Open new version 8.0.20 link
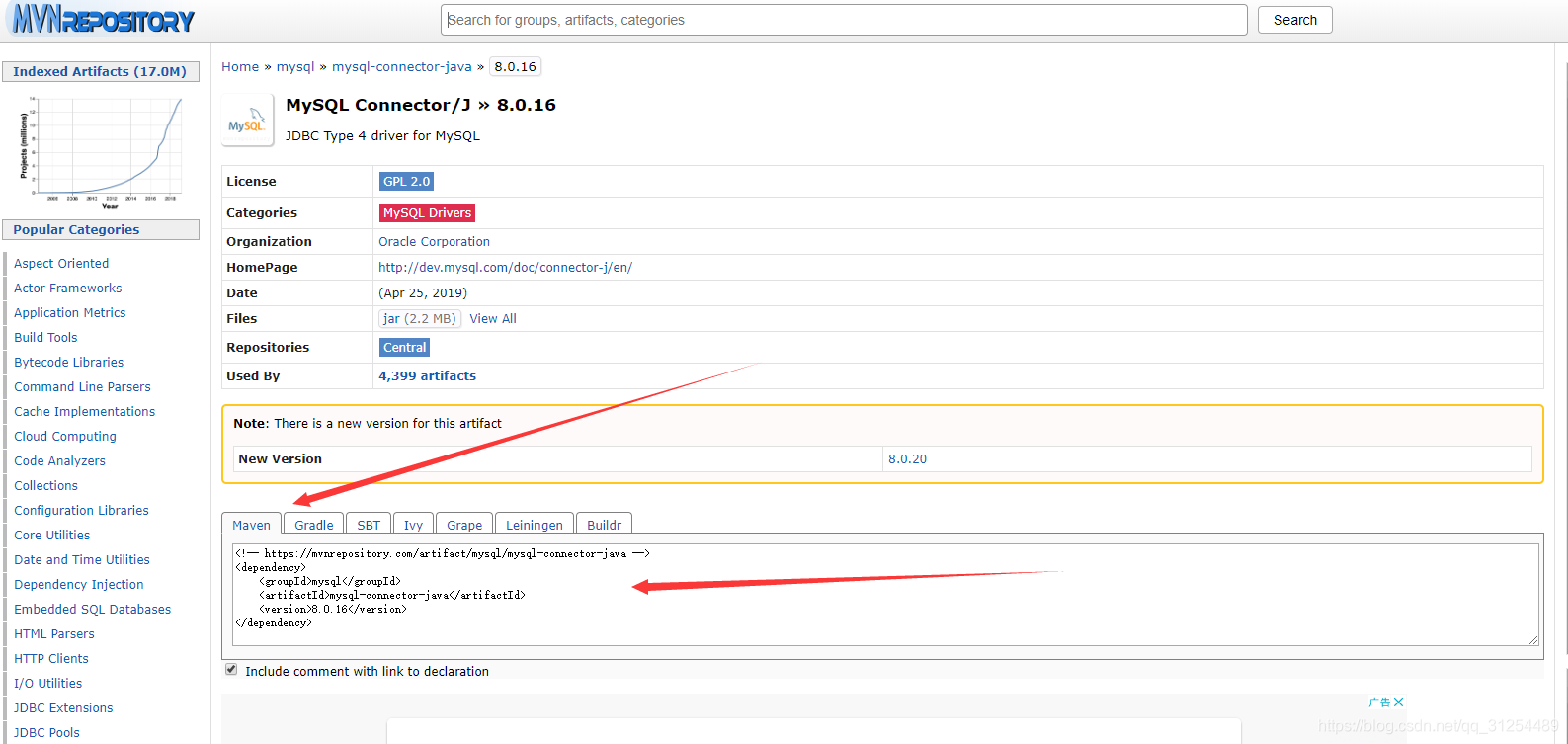This screenshot has width=1568, height=744. tap(907, 459)
